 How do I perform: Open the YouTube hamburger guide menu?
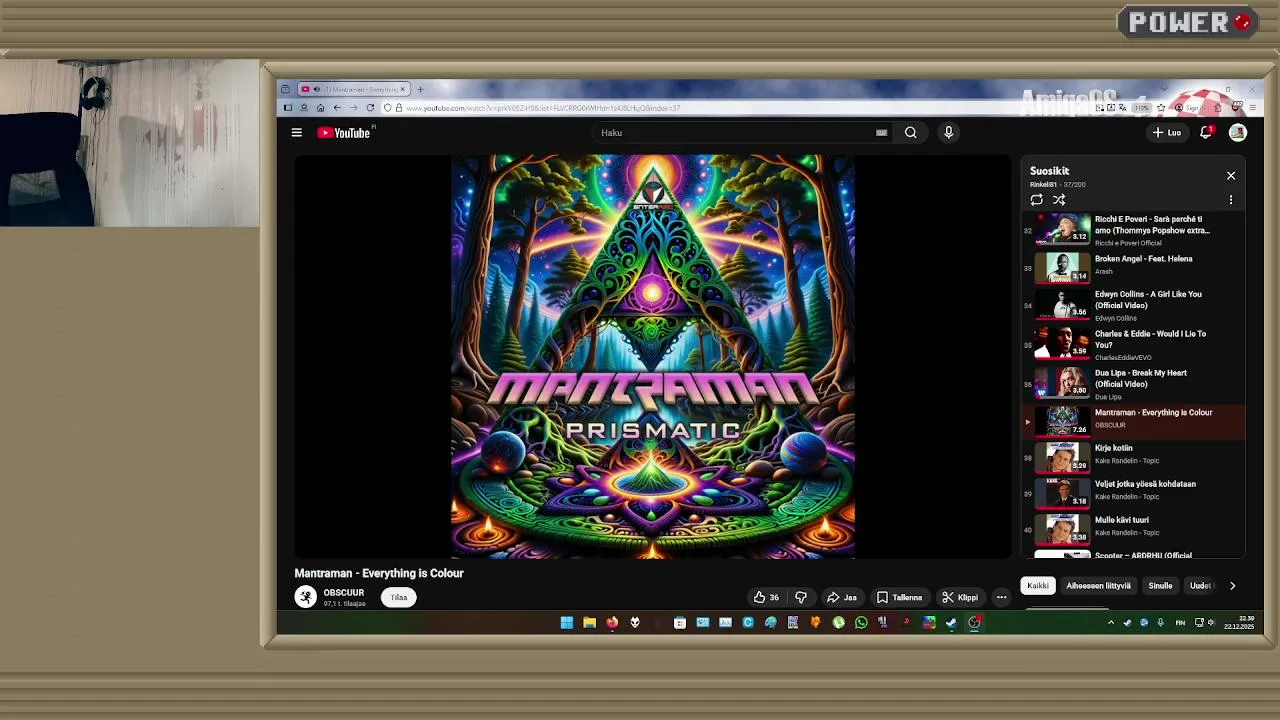click(x=296, y=132)
